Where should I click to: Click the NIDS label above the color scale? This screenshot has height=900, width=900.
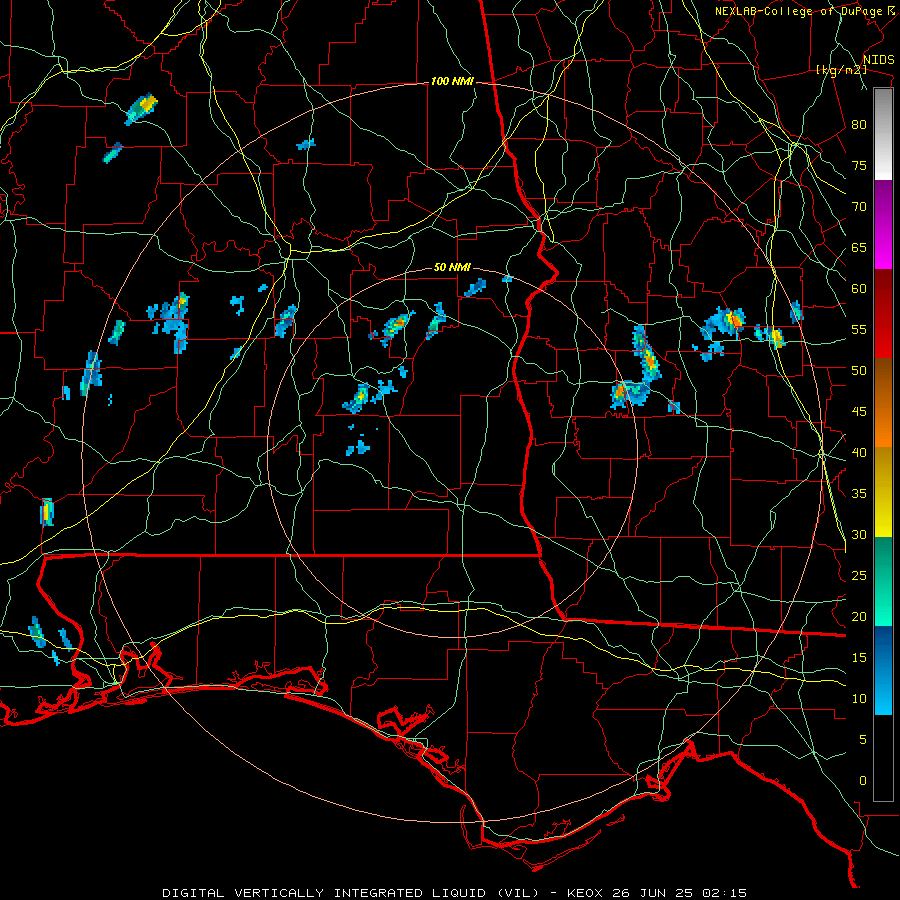click(878, 60)
